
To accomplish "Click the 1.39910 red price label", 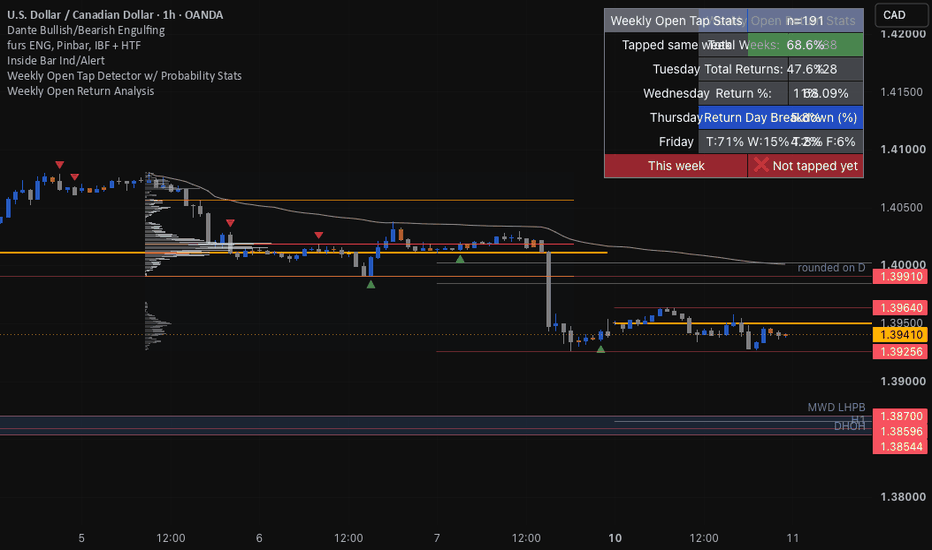I will [901, 276].
